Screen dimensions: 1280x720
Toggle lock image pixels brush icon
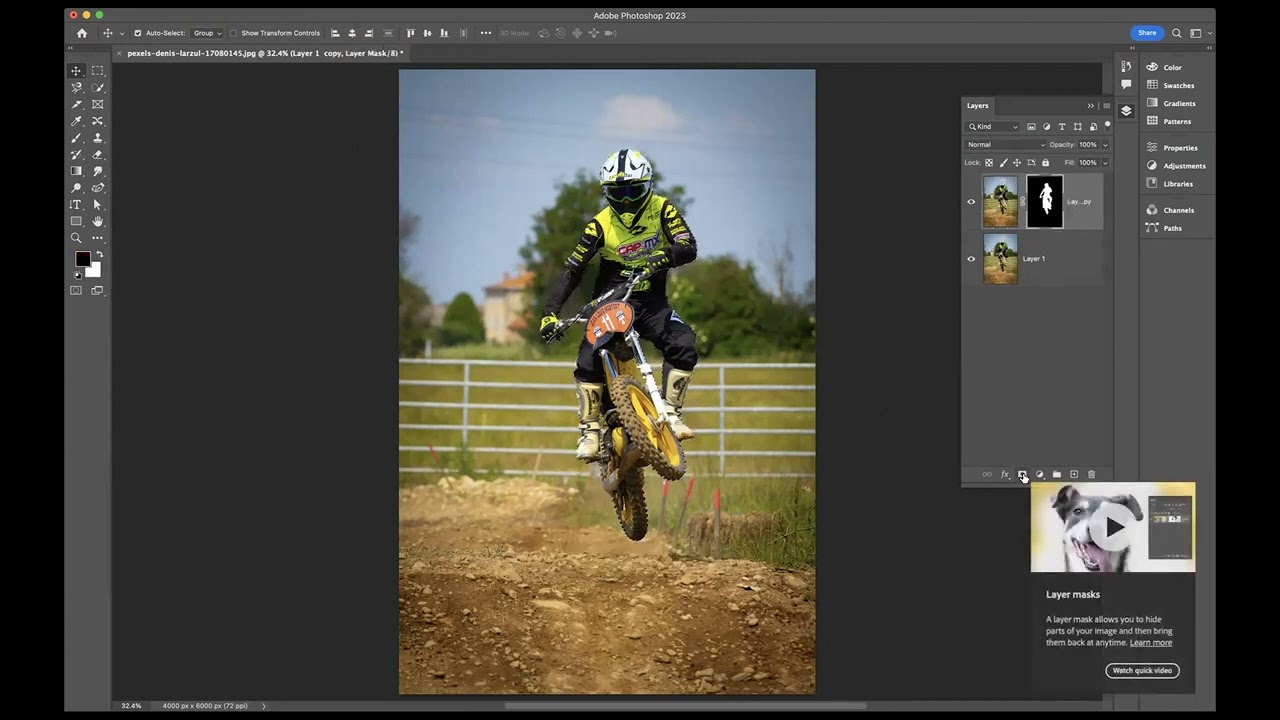(x=1003, y=162)
